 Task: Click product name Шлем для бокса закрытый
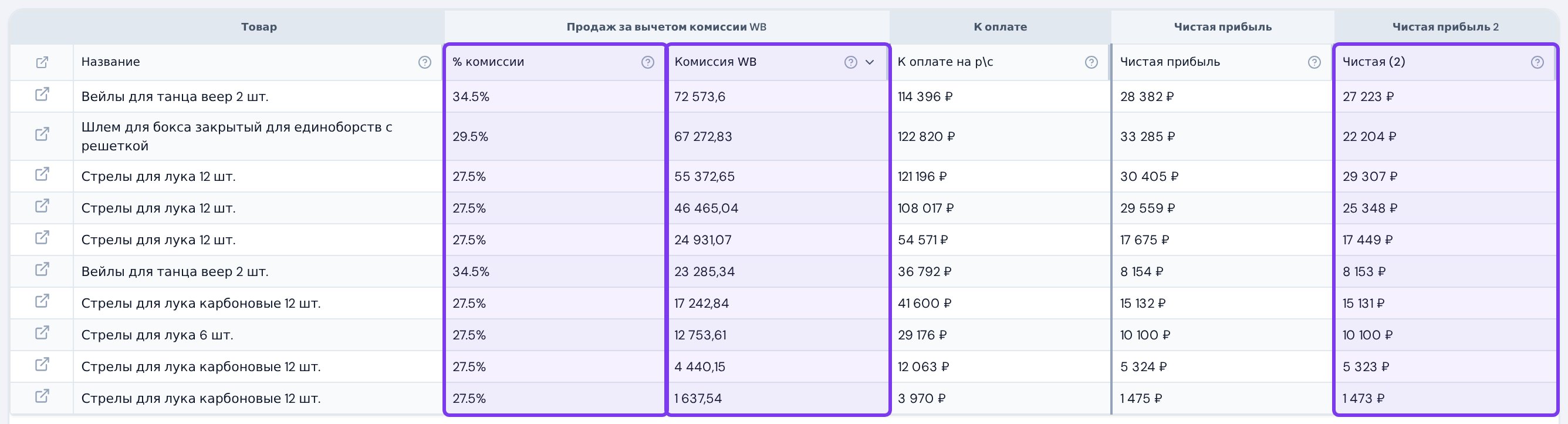236,136
